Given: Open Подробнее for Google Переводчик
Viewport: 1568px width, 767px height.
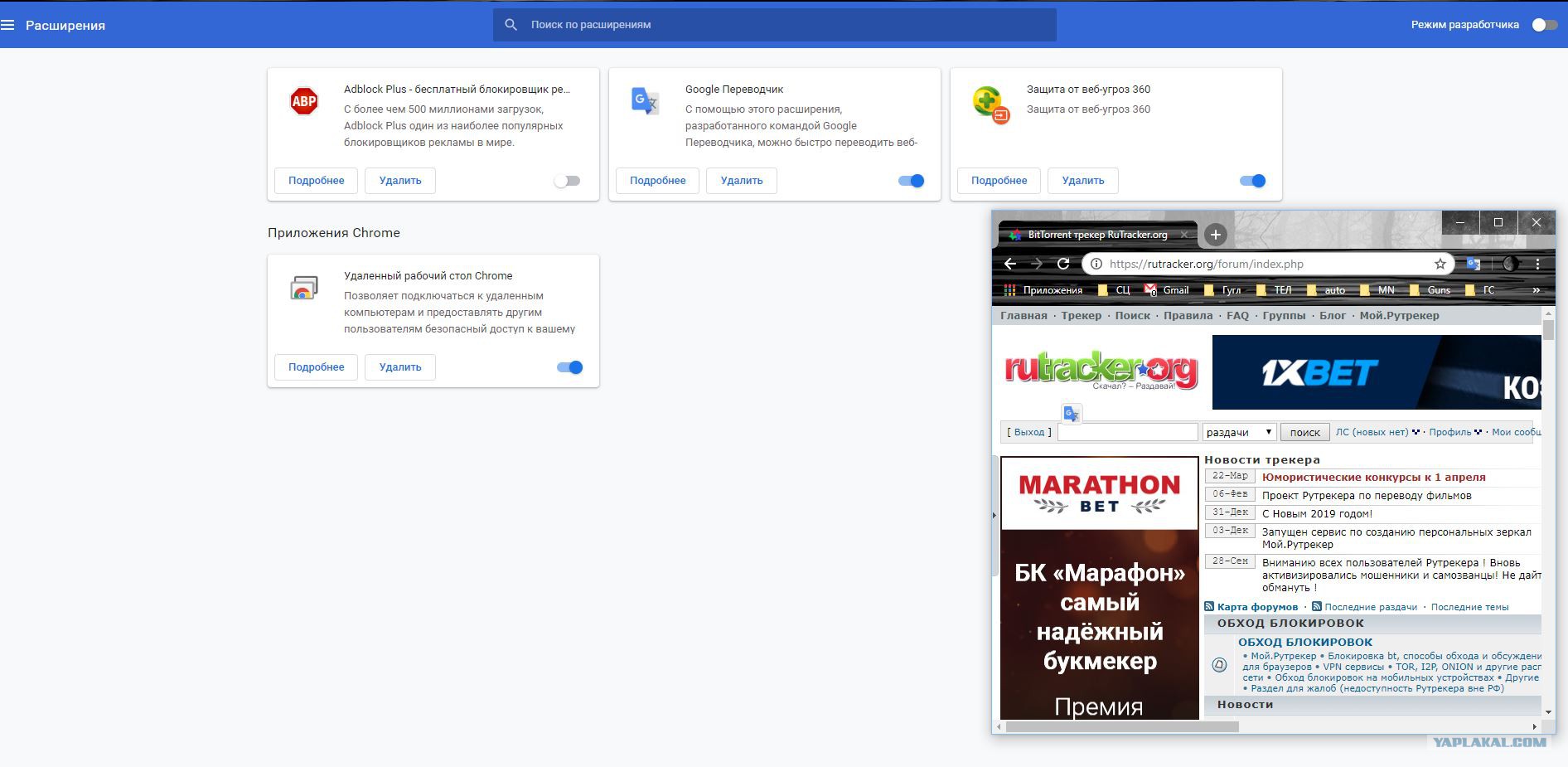Looking at the screenshot, I should click(x=657, y=181).
